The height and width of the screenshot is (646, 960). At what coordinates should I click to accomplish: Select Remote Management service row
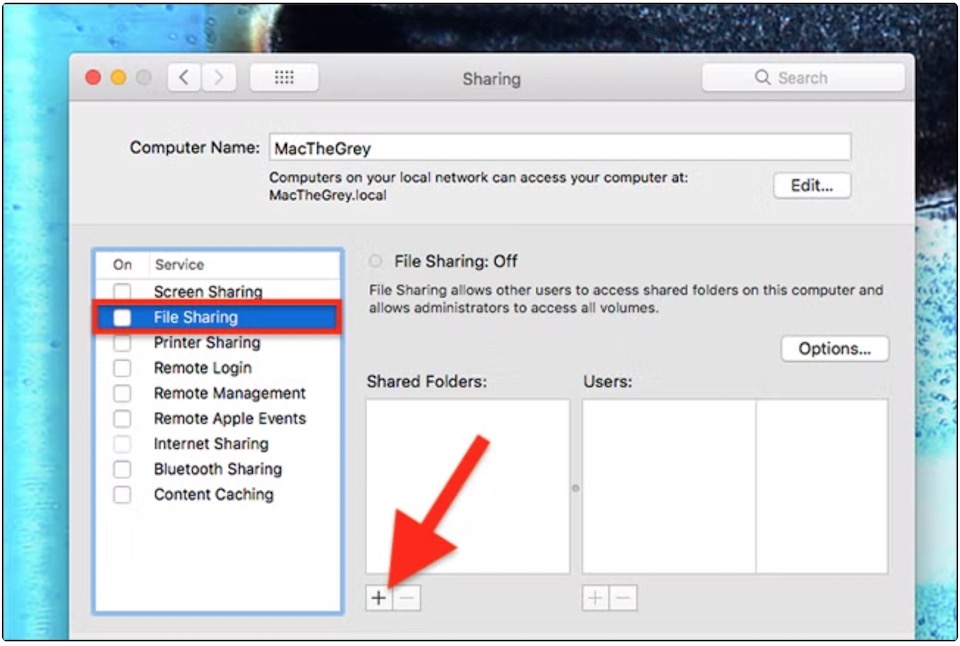pyautogui.click(x=217, y=393)
